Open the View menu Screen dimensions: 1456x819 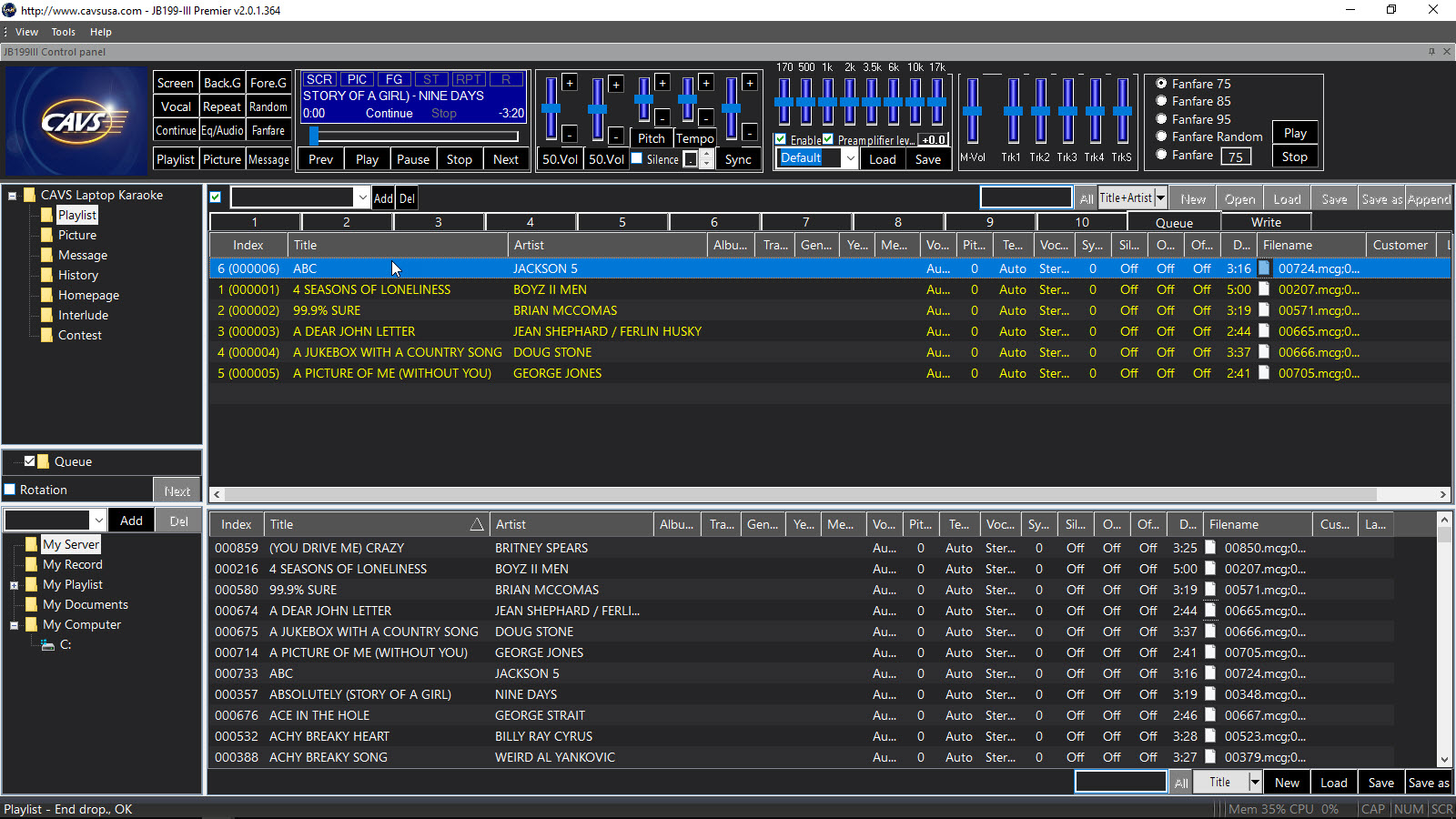click(x=26, y=32)
